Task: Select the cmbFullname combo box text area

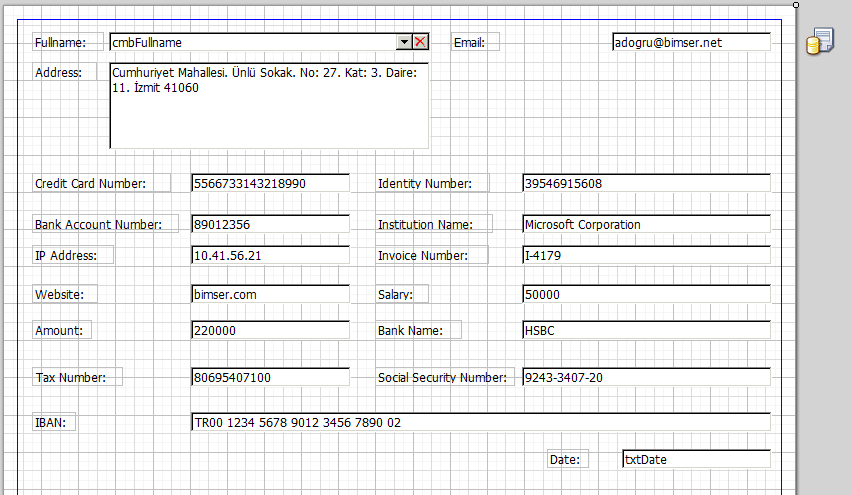Action: point(254,42)
